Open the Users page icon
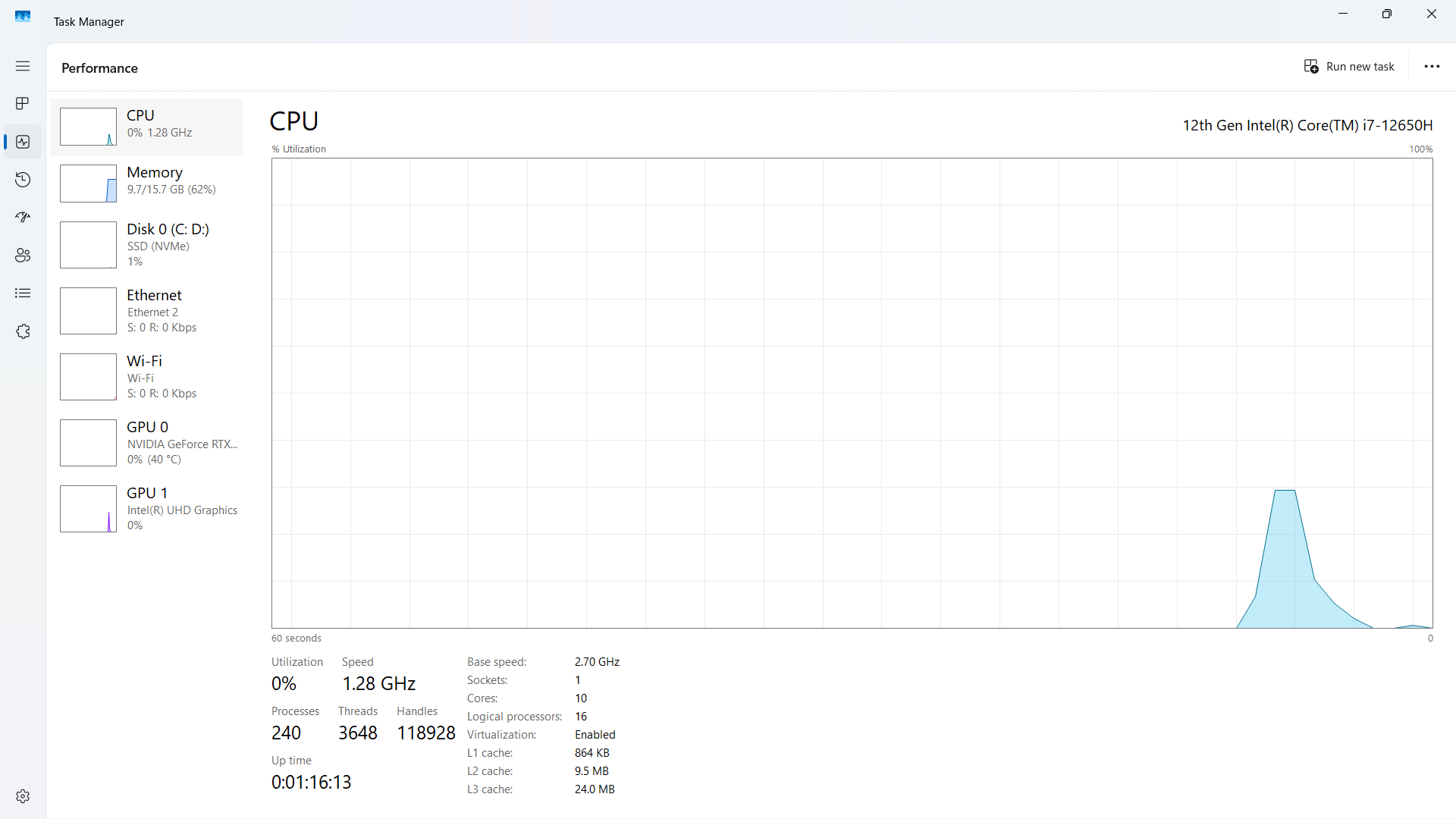 tap(23, 256)
